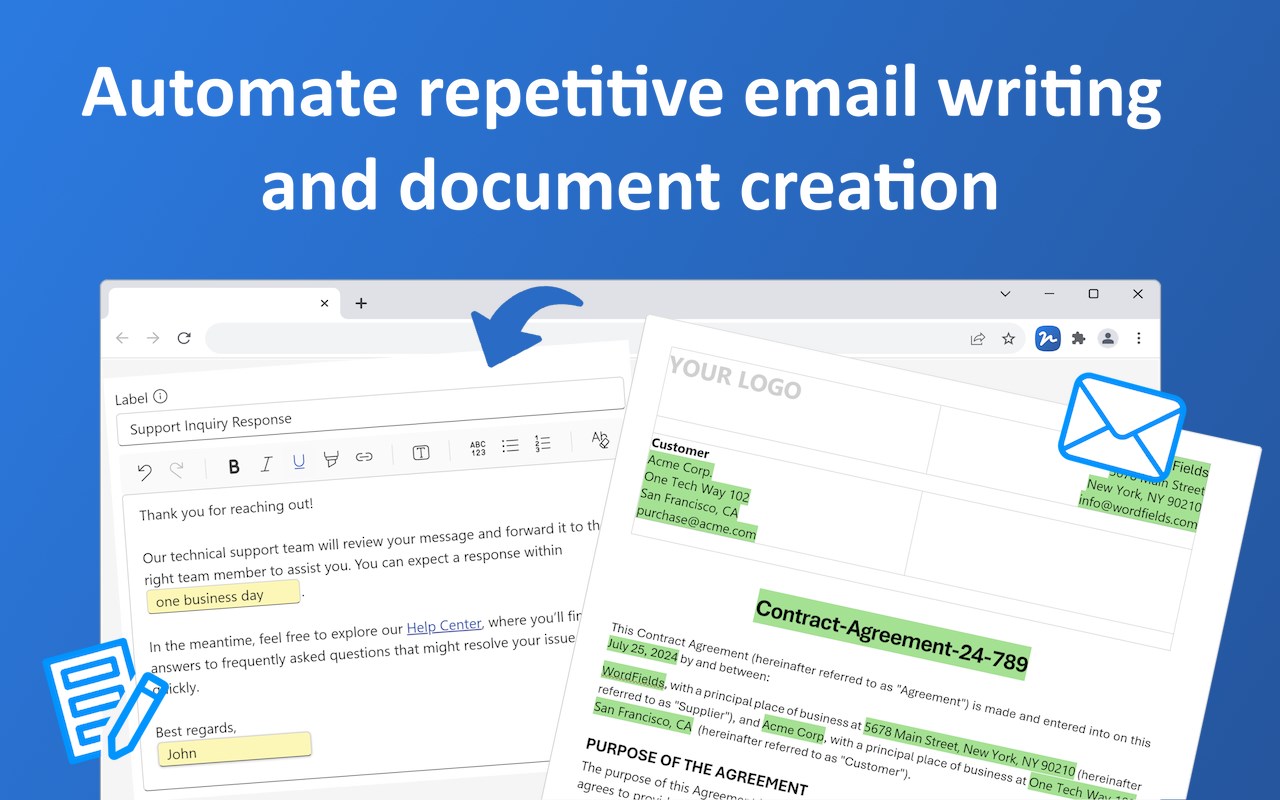Open the browser three-dot menu
Image resolution: width=1280 pixels, height=800 pixels.
(1139, 339)
